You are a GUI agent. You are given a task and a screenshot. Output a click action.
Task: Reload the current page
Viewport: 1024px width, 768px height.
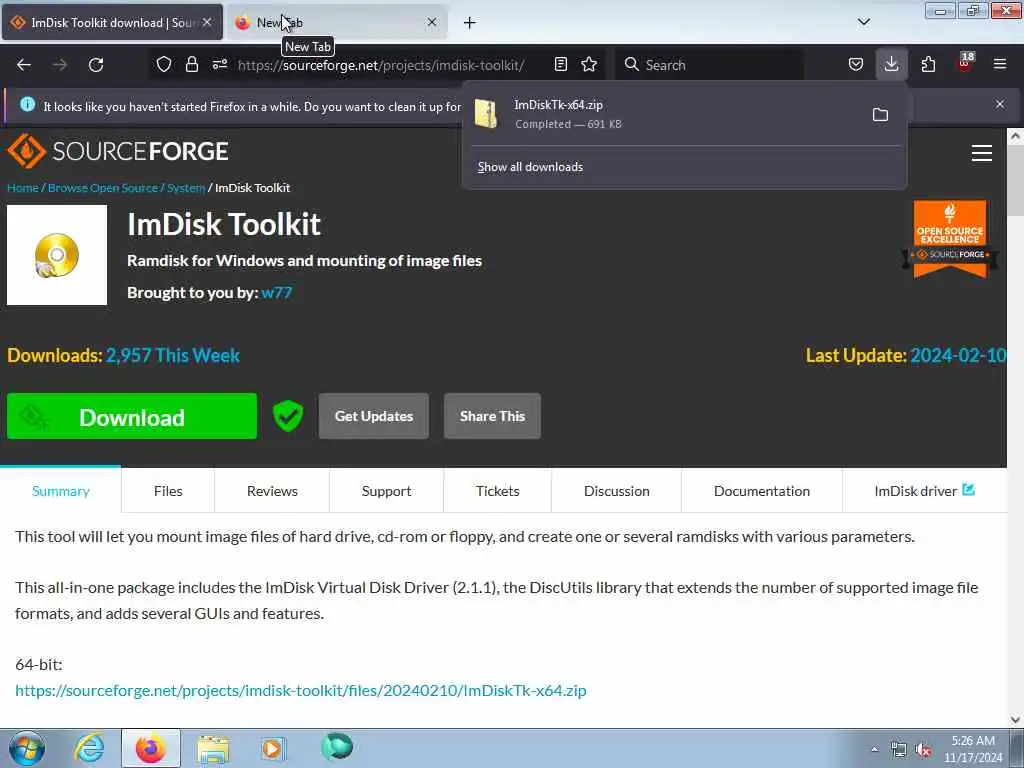(x=96, y=65)
